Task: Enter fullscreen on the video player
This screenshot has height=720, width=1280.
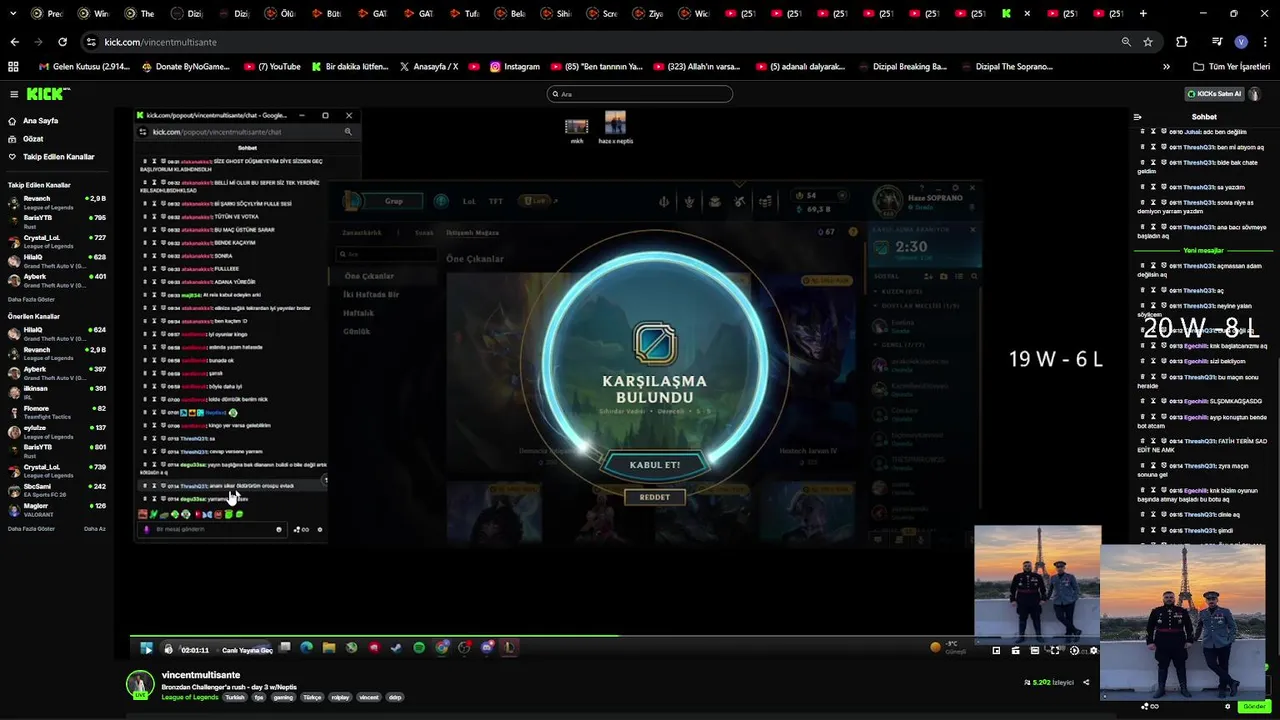Action: tap(1055, 650)
